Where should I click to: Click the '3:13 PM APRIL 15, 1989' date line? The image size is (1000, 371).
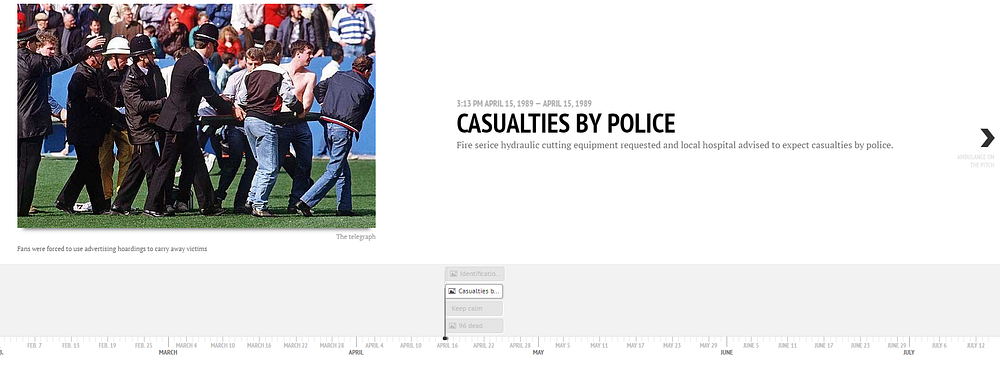[524, 103]
